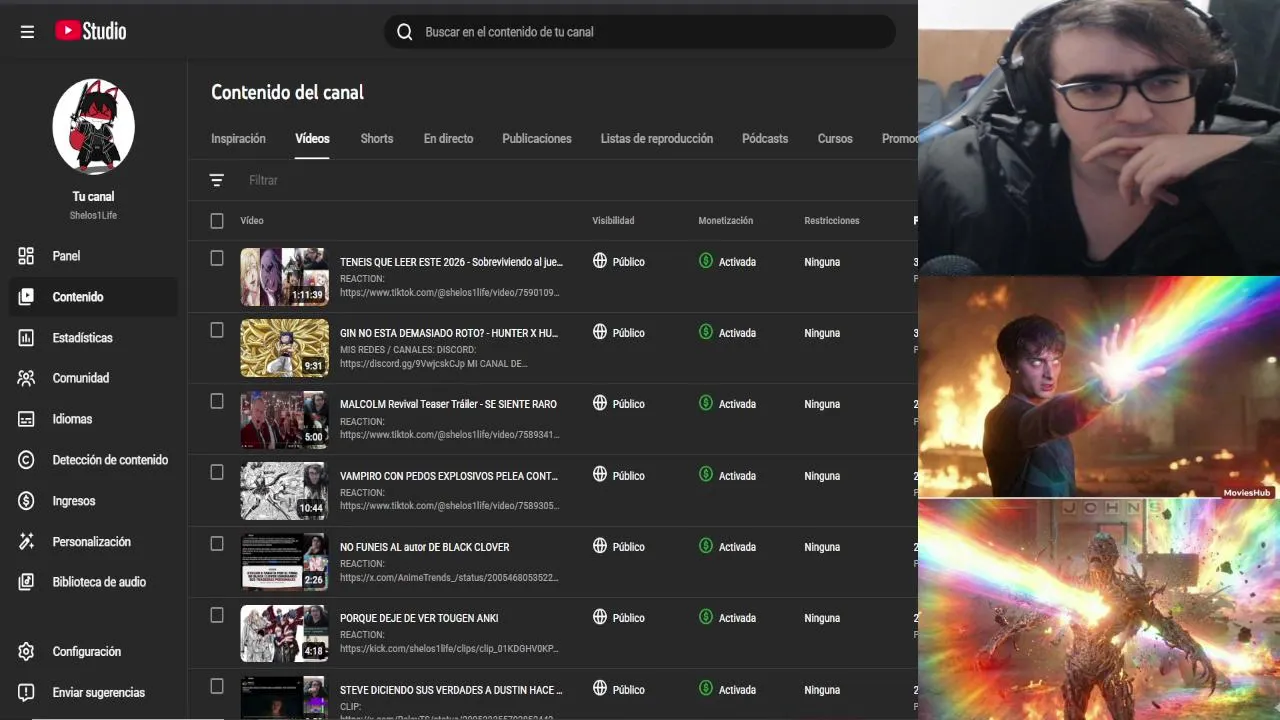1280x720 pixels.
Task: Click the magnifier icon in the search bar
Action: coord(405,32)
